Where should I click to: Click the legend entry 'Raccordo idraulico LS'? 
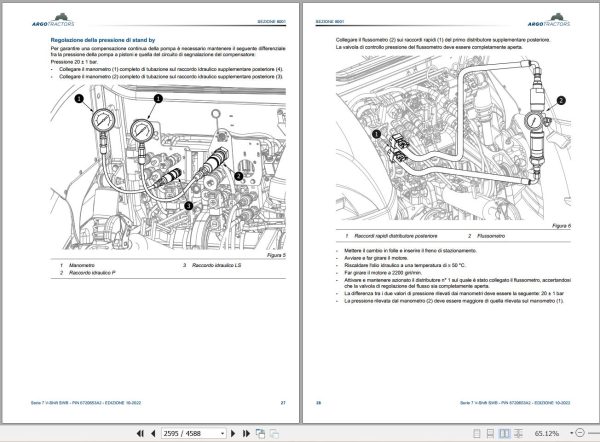point(217,265)
